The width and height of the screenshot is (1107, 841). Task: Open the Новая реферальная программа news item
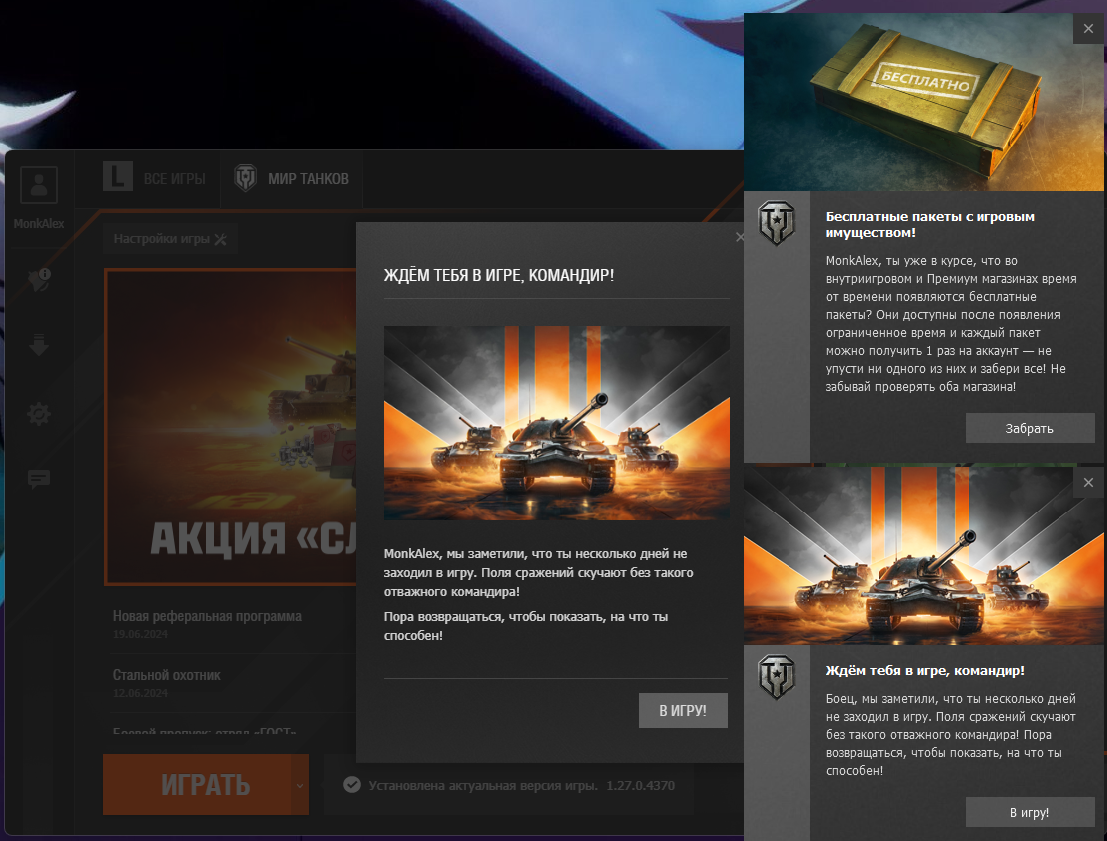coord(207,616)
